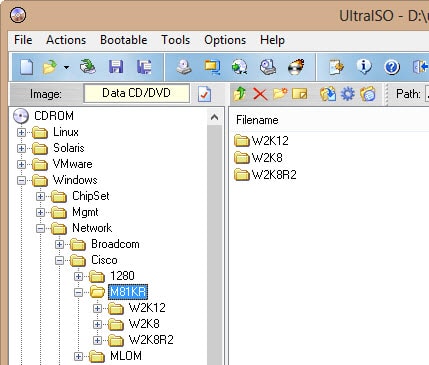This screenshot has width=429, height=365.
Task: Open the Options menu
Action: coord(225,40)
